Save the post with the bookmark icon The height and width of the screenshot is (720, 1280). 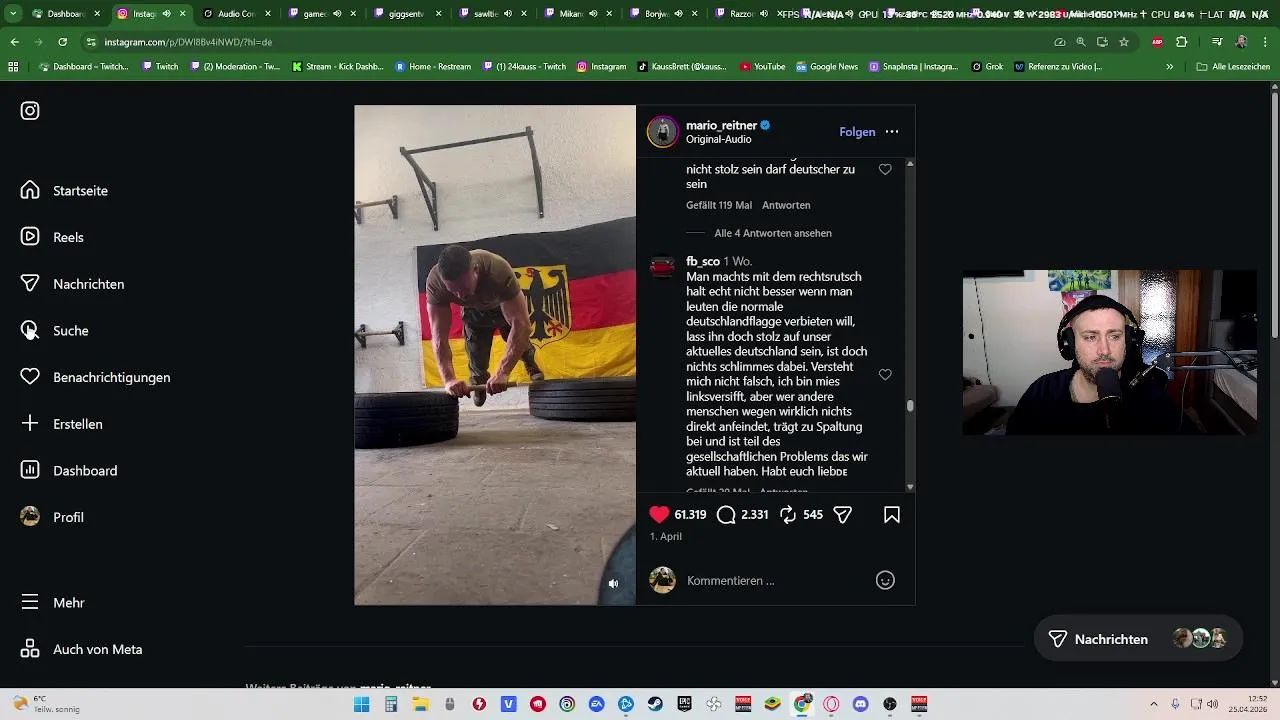[892, 515]
